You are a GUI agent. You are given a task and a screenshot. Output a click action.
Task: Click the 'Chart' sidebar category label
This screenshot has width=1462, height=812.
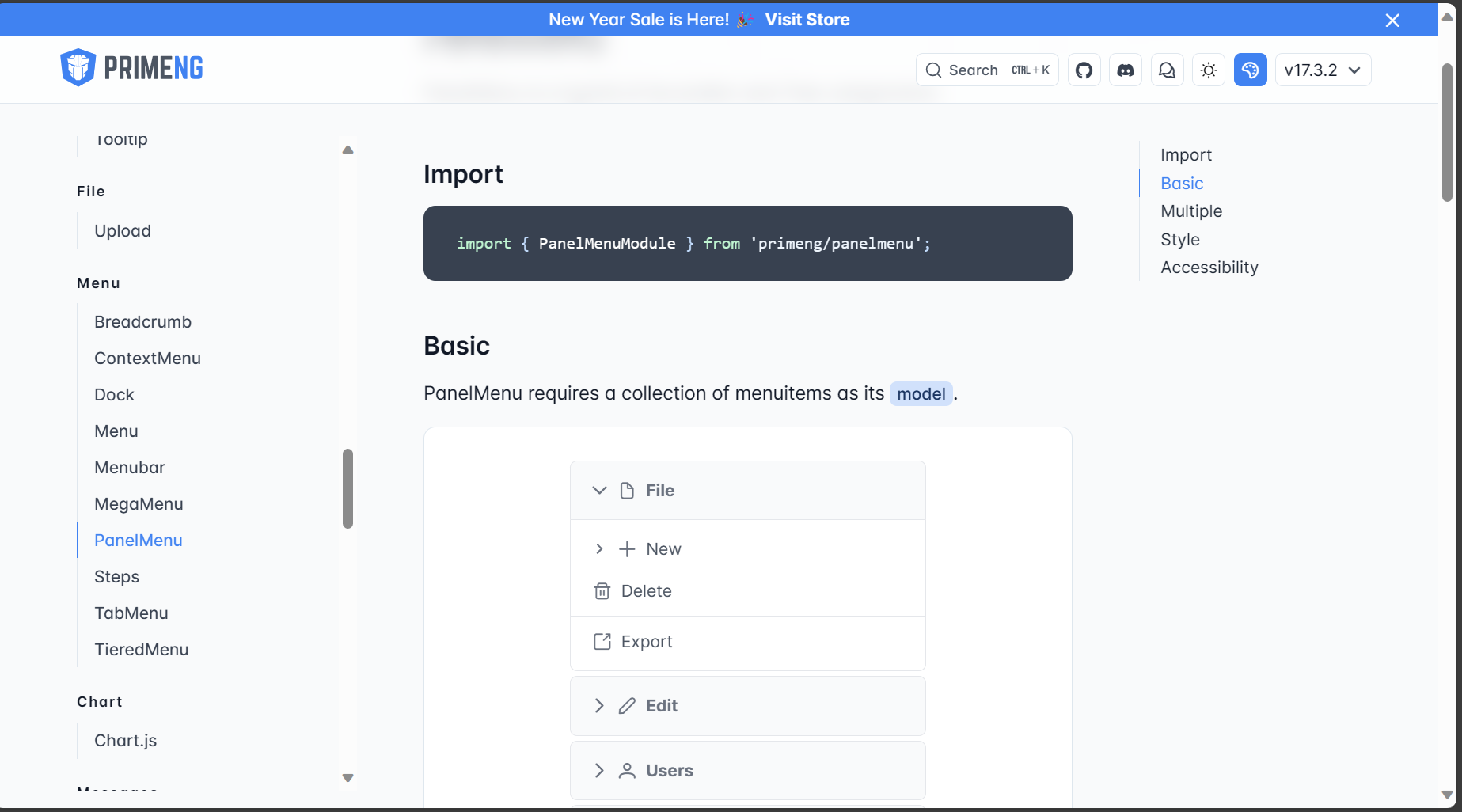point(100,702)
